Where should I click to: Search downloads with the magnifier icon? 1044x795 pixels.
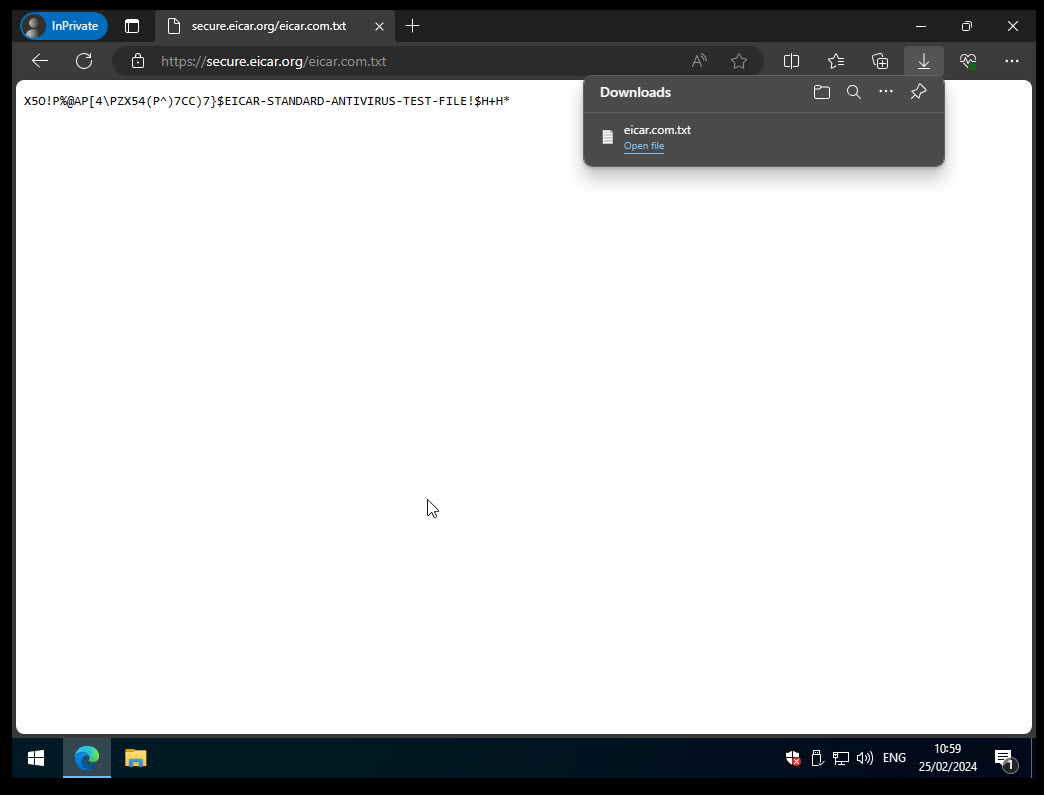853,91
